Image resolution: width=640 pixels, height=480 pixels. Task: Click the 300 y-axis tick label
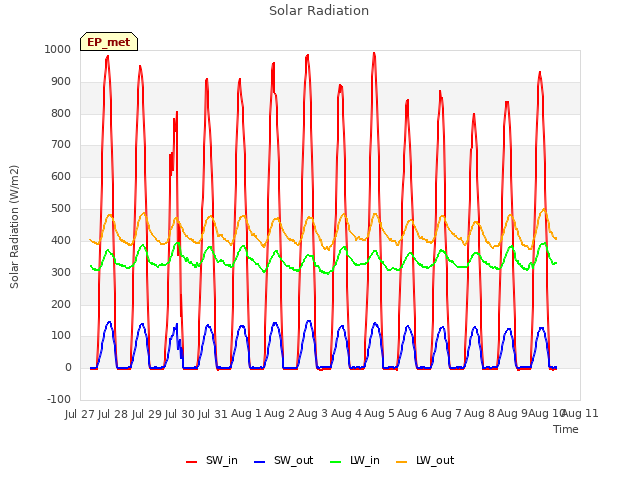[x=61, y=272]
